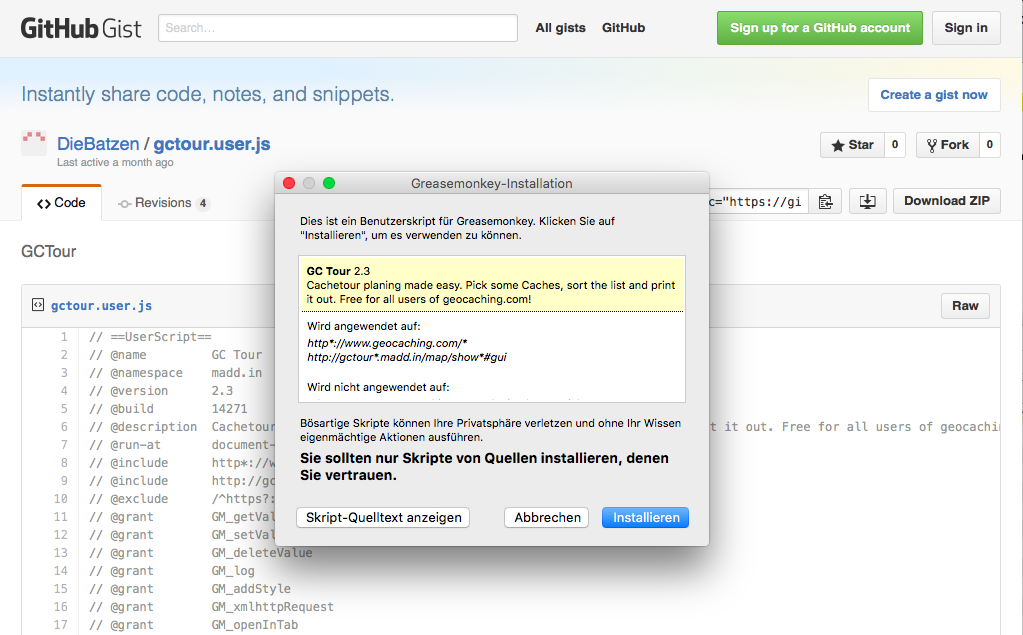Focus the gist search field
Viewport: 1023px width, 635px height.
pyautogui.click(x=337, y=28)
